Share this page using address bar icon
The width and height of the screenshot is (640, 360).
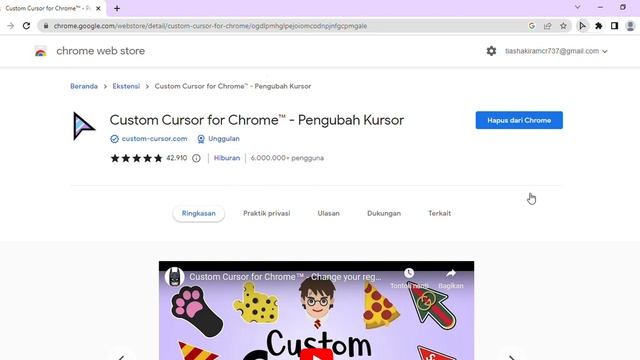(x=547, y=26)
